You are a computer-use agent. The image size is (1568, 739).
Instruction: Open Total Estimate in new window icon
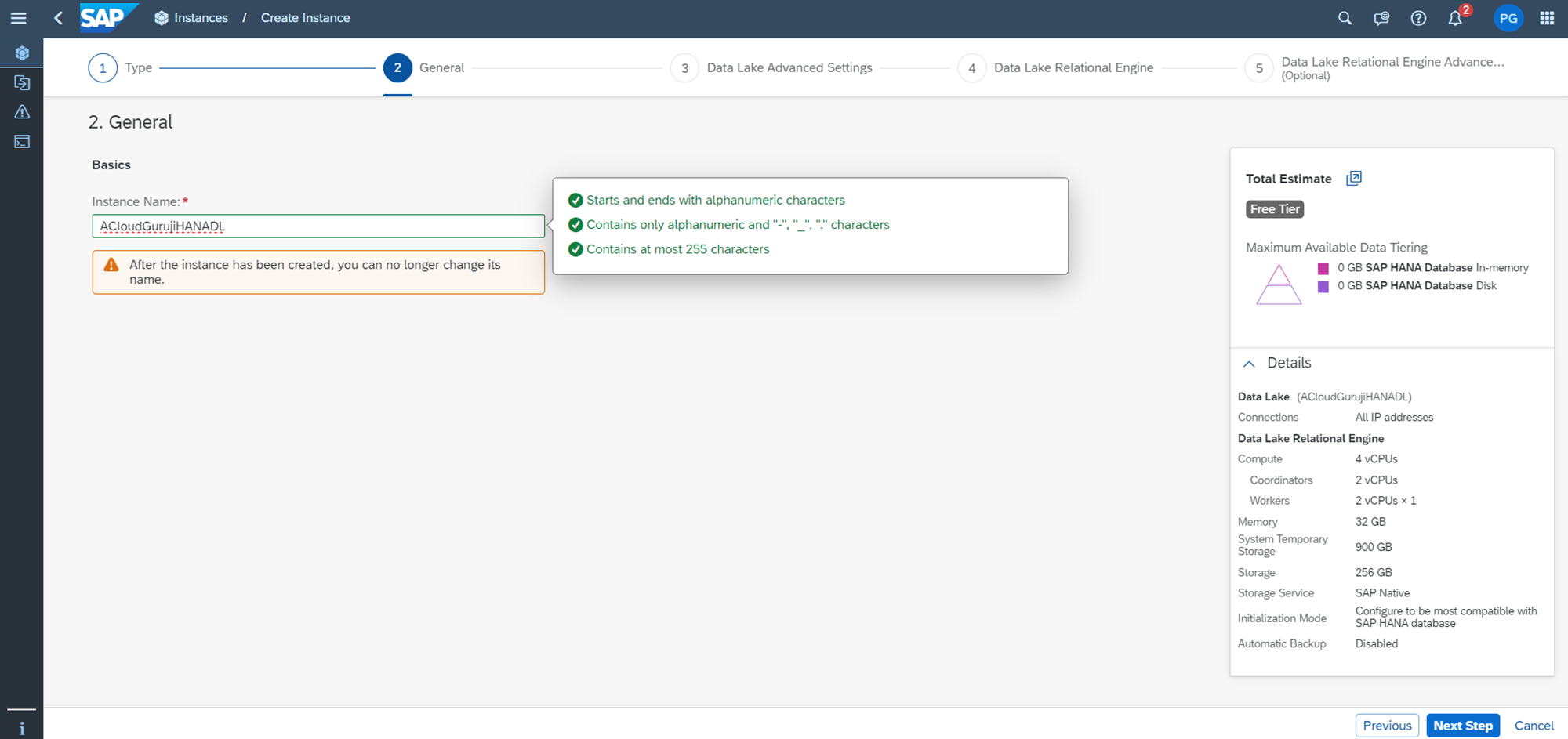[x=1354, y=179]
